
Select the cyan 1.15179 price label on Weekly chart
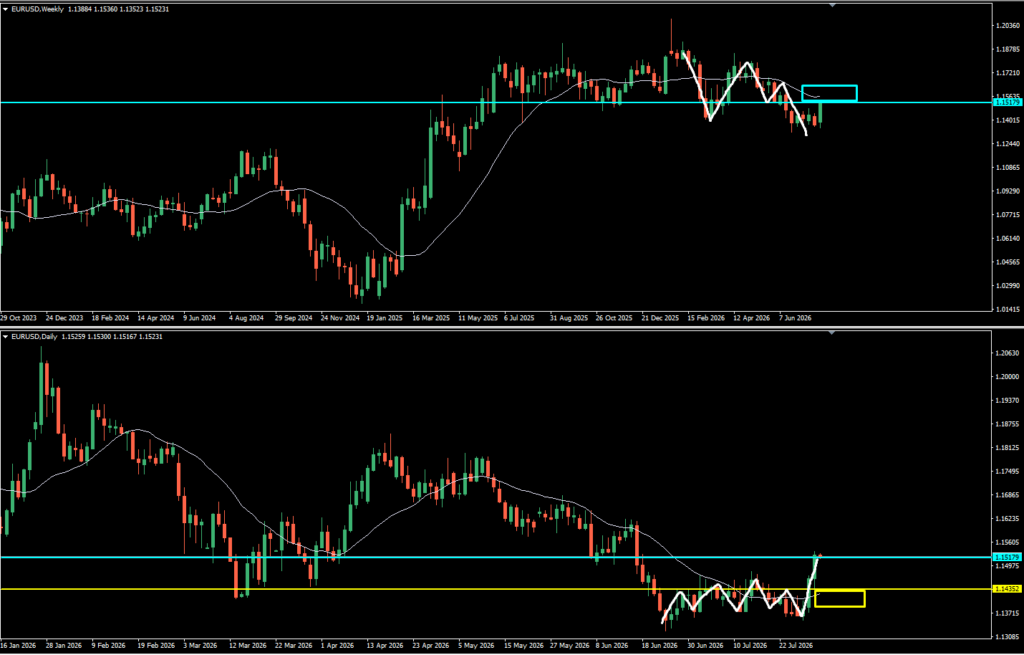pos(1007,103)
